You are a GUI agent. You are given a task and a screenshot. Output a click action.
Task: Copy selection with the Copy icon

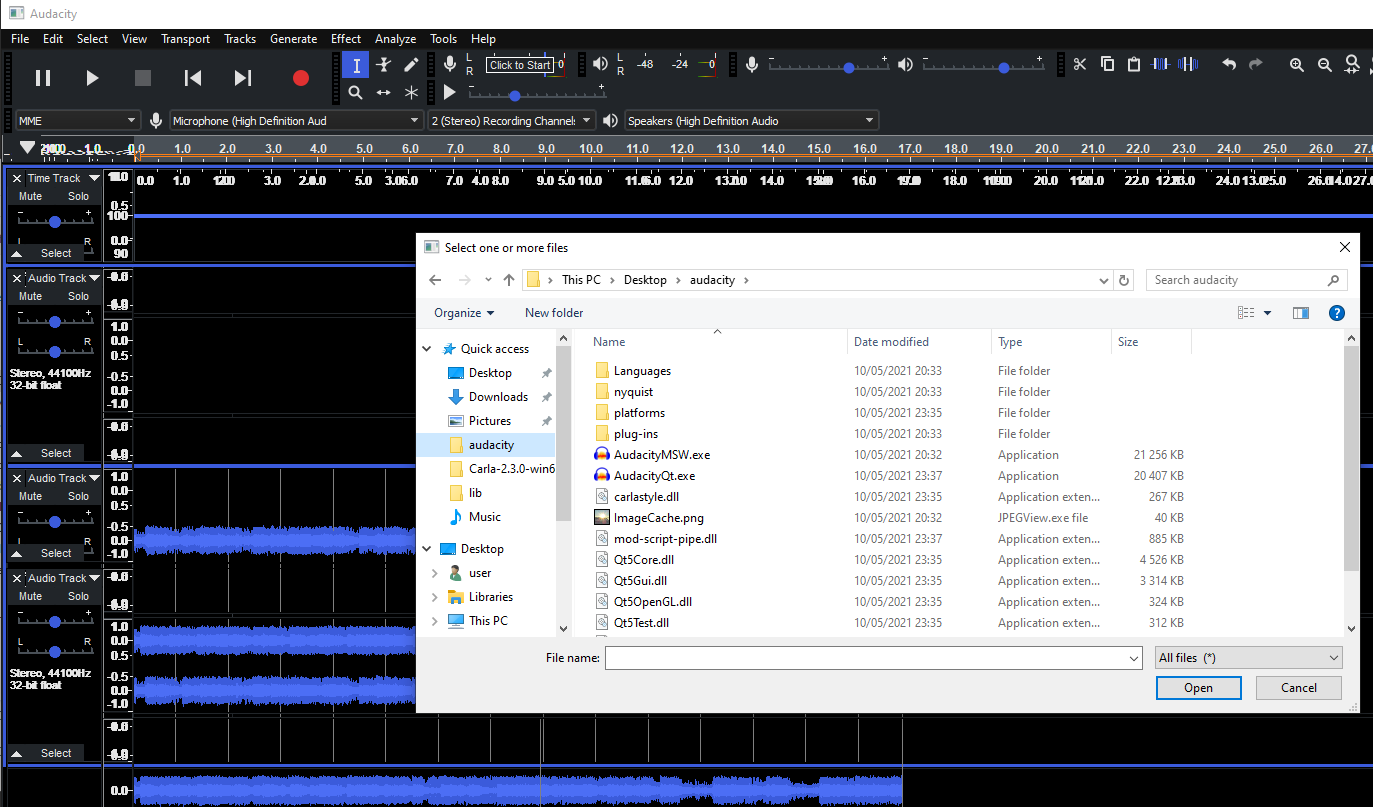pyautogui.click(x=1107, y=65)
